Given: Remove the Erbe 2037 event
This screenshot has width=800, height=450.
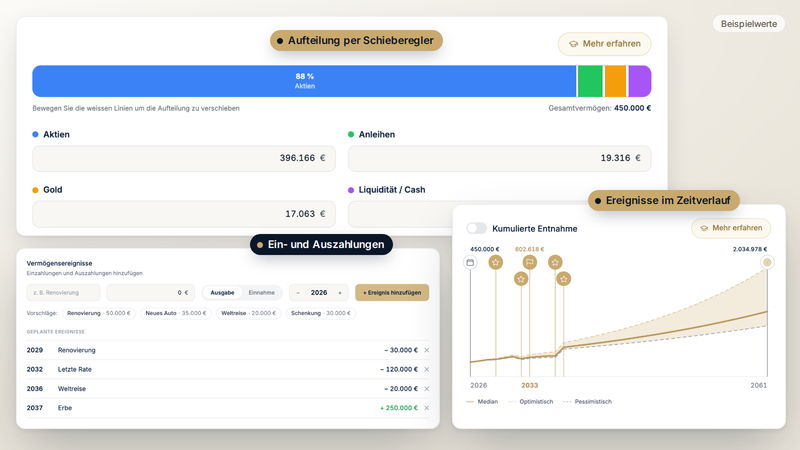Looking at the screenshot, I should tap(427, 408).
